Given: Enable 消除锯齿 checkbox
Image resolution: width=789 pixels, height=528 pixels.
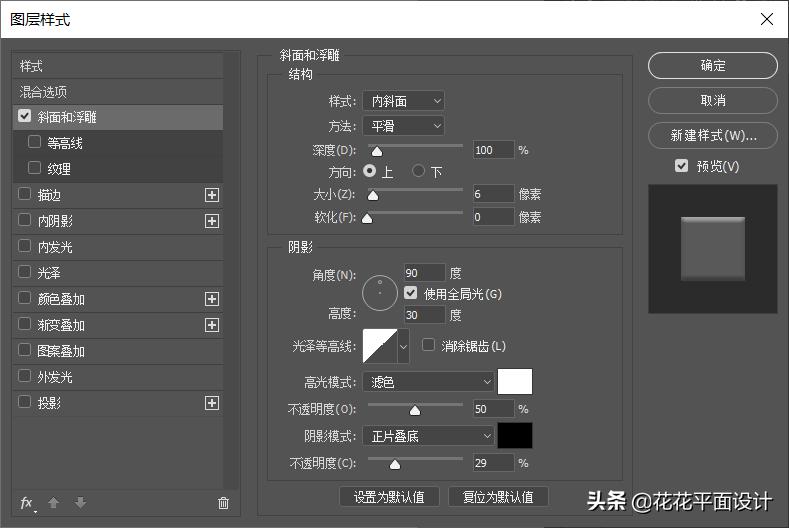Looking at the screenshot, I should tap(428, 345).
